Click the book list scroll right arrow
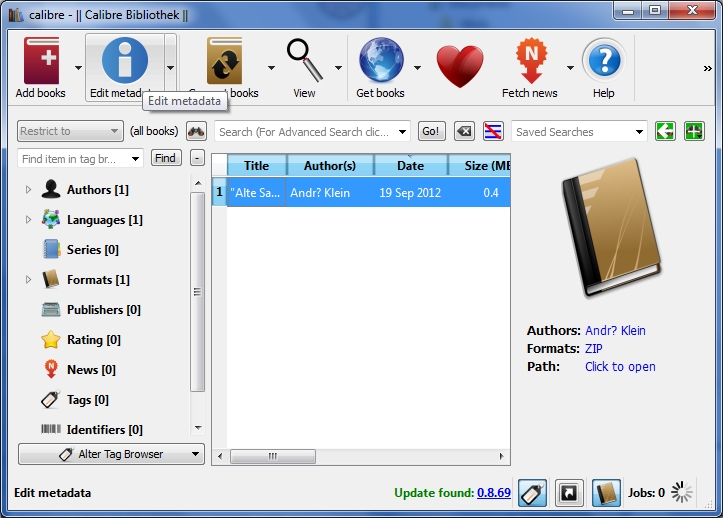Image resolution: width=723 pixels, height=518 pixels. pos(502,456)
